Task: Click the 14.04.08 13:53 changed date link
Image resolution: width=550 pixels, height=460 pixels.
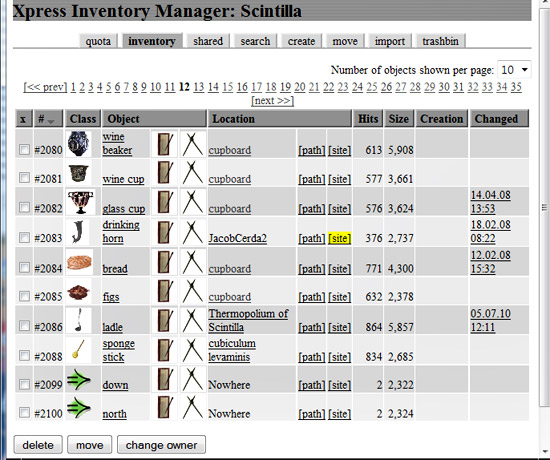Action: tap(490, 202)
